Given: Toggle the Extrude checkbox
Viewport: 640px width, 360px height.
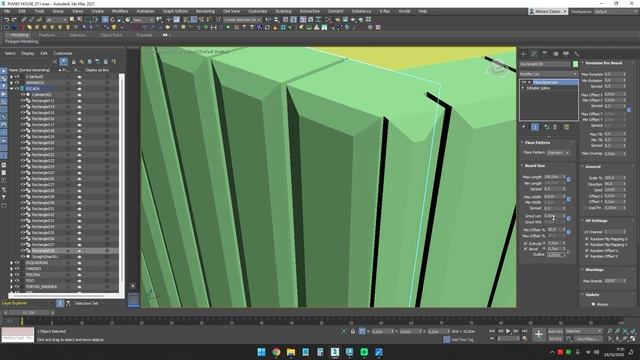Looking at the screenshot, I should pos(525,243).
